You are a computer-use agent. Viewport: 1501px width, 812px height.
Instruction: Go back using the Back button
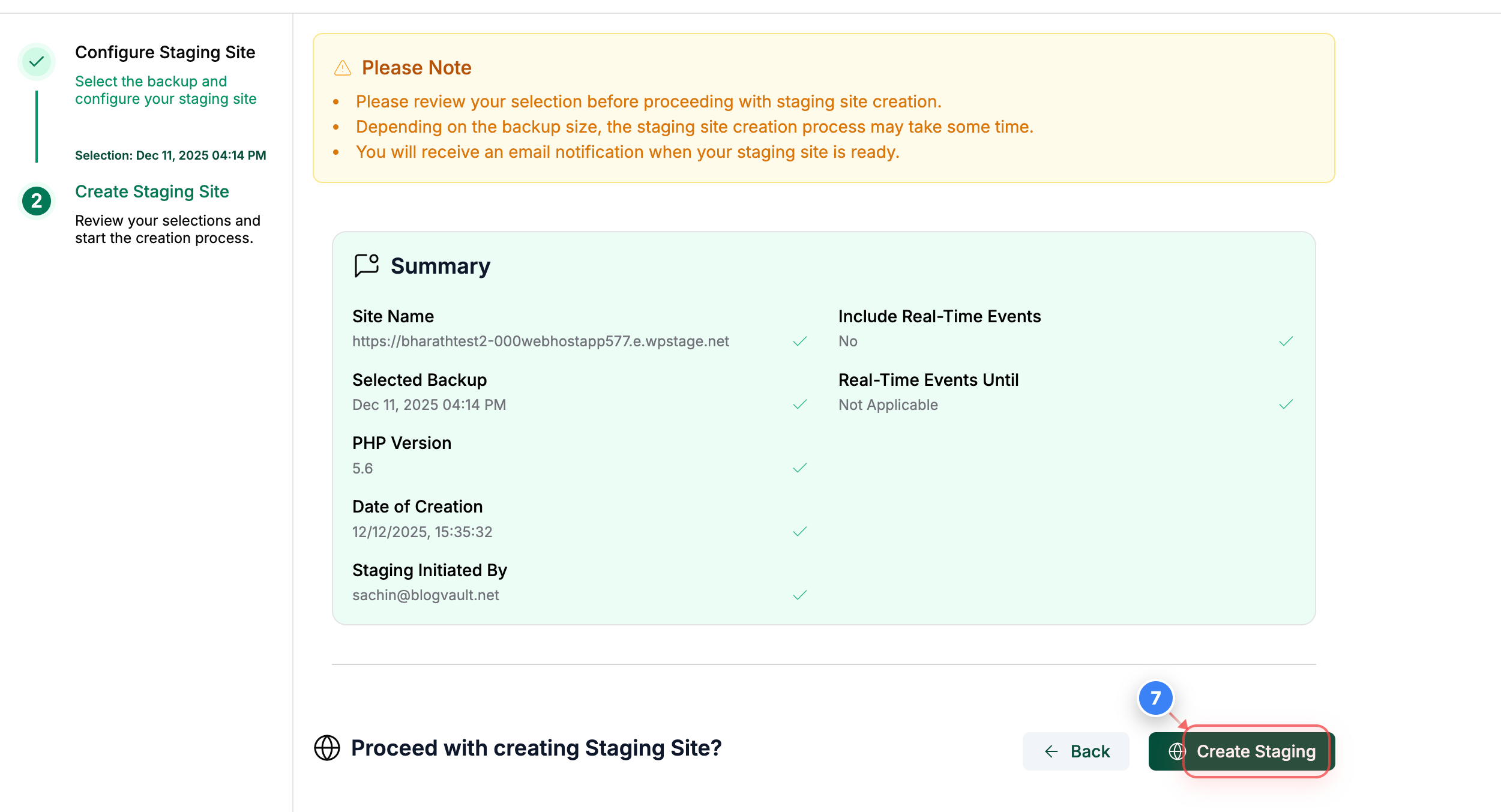point(1075,751)
